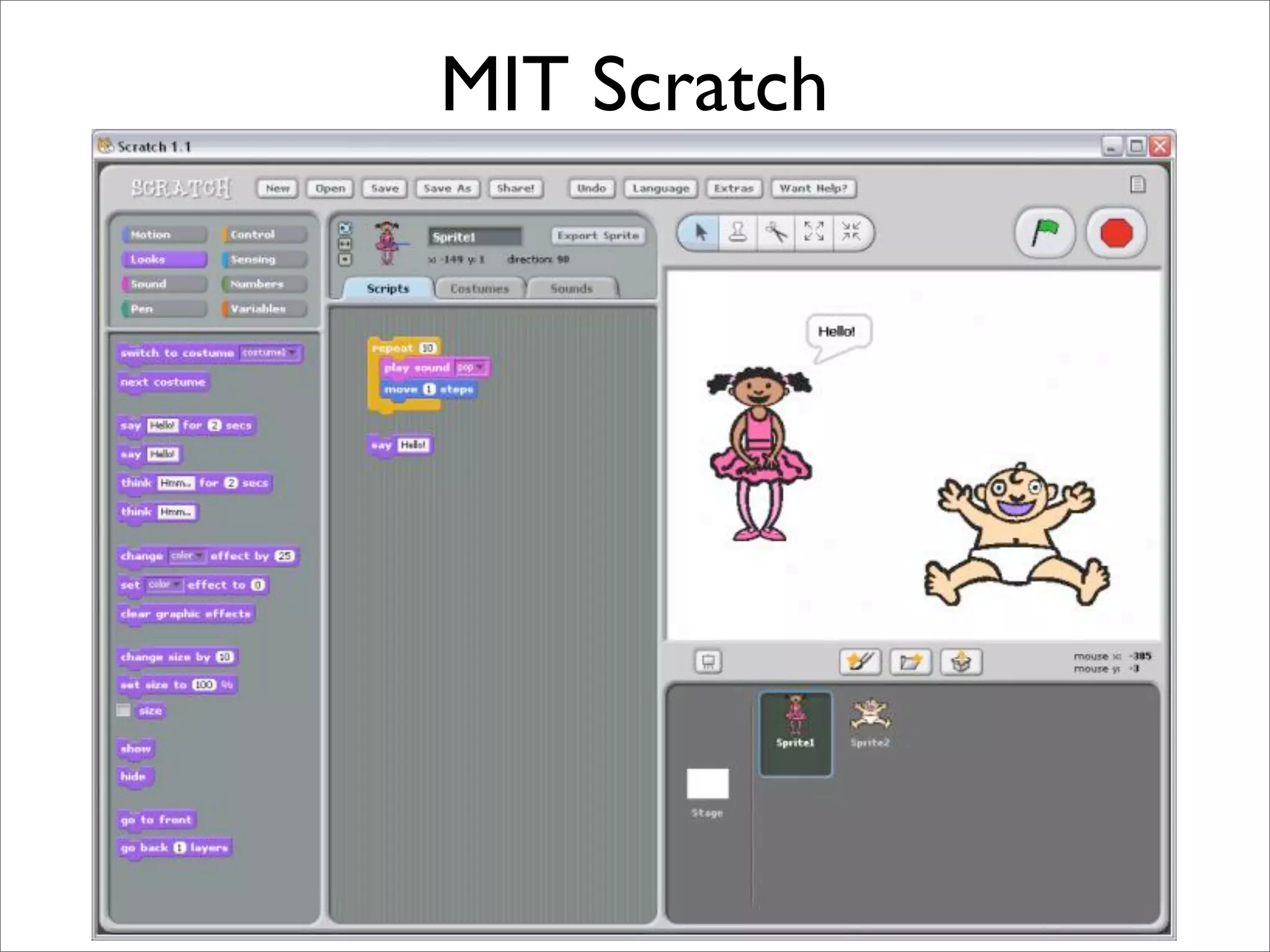
Task: Click the Save As button
Action: (x=448, y=188)
